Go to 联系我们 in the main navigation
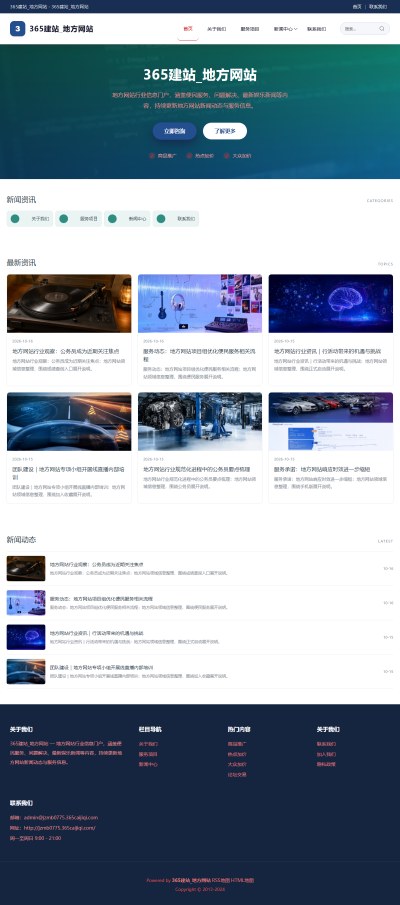 [316, 29]
